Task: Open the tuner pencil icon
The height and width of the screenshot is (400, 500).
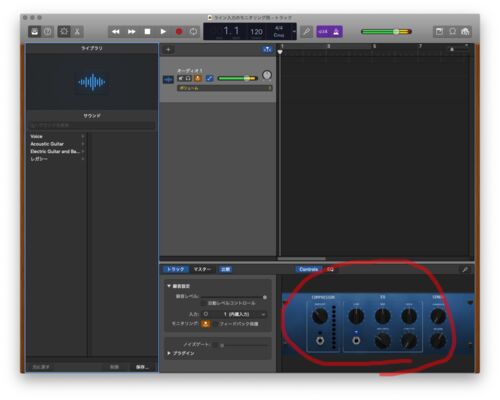Action: tap(307, 32)
